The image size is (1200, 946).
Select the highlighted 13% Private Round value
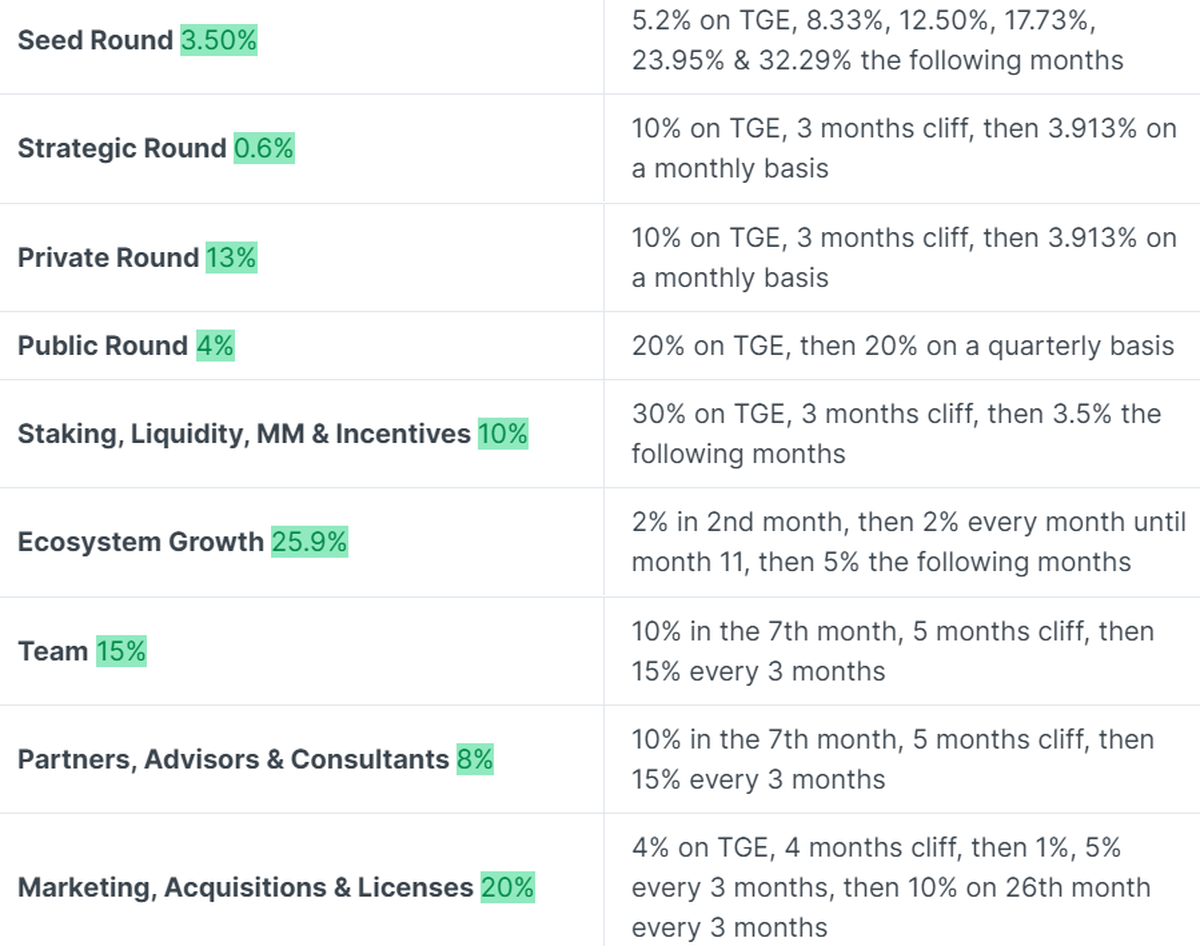(x=231, y=258)
